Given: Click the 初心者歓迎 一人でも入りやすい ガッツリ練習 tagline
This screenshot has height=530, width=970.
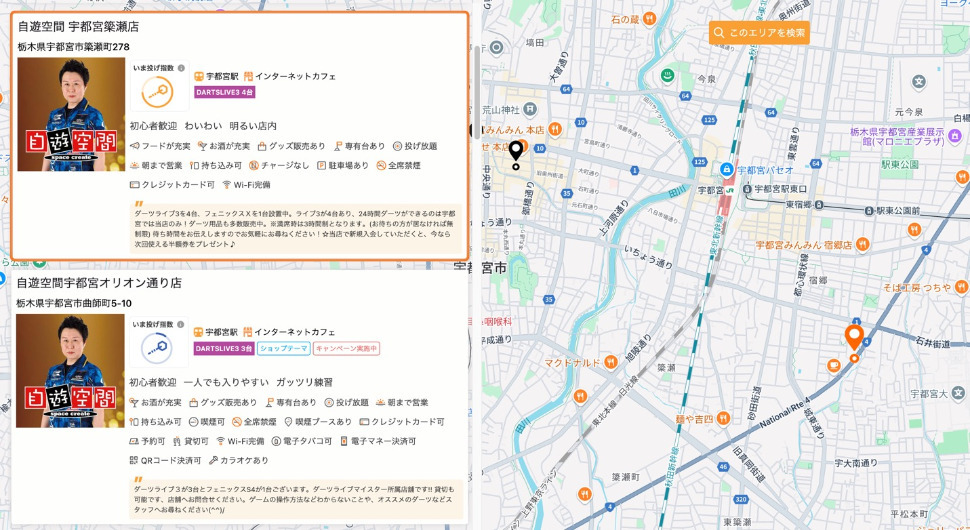Looking at the screenshot, I should [231, 382].
